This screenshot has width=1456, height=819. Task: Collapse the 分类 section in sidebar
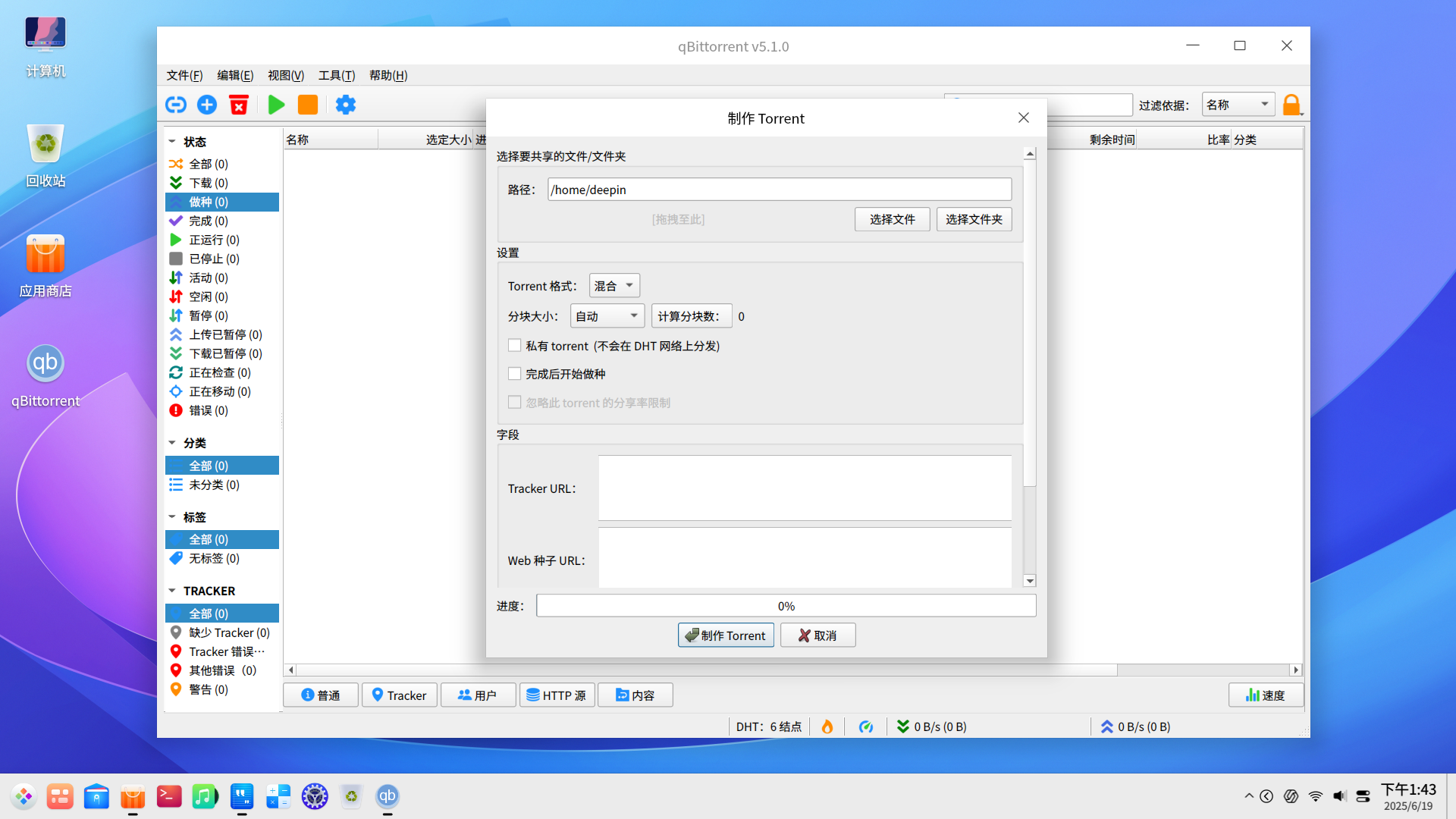click(x=172, y=443)
